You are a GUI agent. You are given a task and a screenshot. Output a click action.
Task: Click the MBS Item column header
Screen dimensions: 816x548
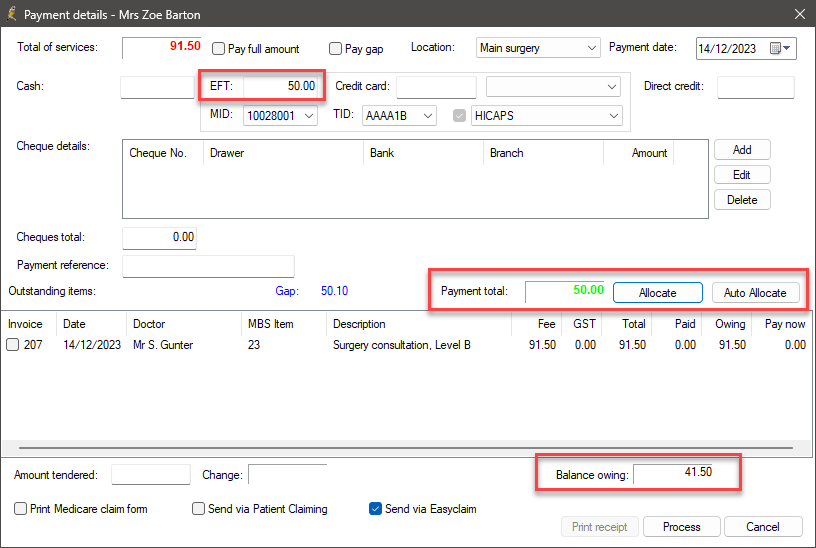coord(284,324)
